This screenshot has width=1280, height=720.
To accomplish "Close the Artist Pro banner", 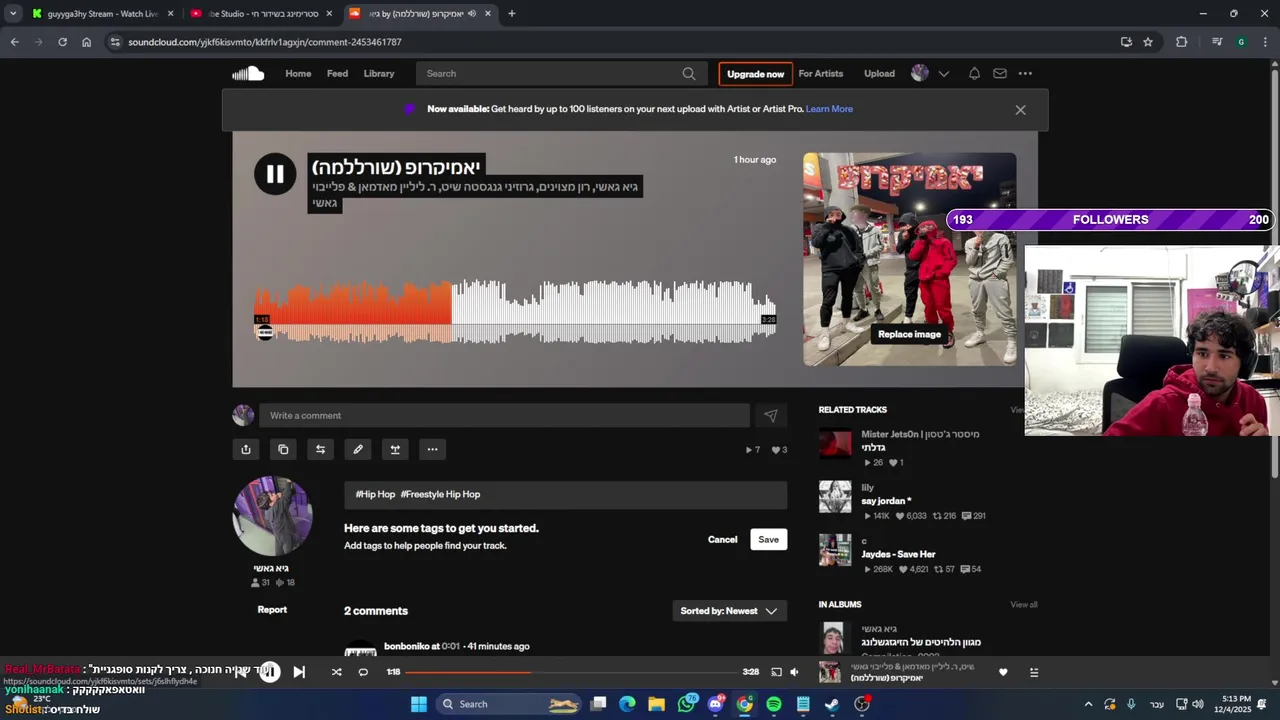I will pyautogui.click(x=1020, y=110).
